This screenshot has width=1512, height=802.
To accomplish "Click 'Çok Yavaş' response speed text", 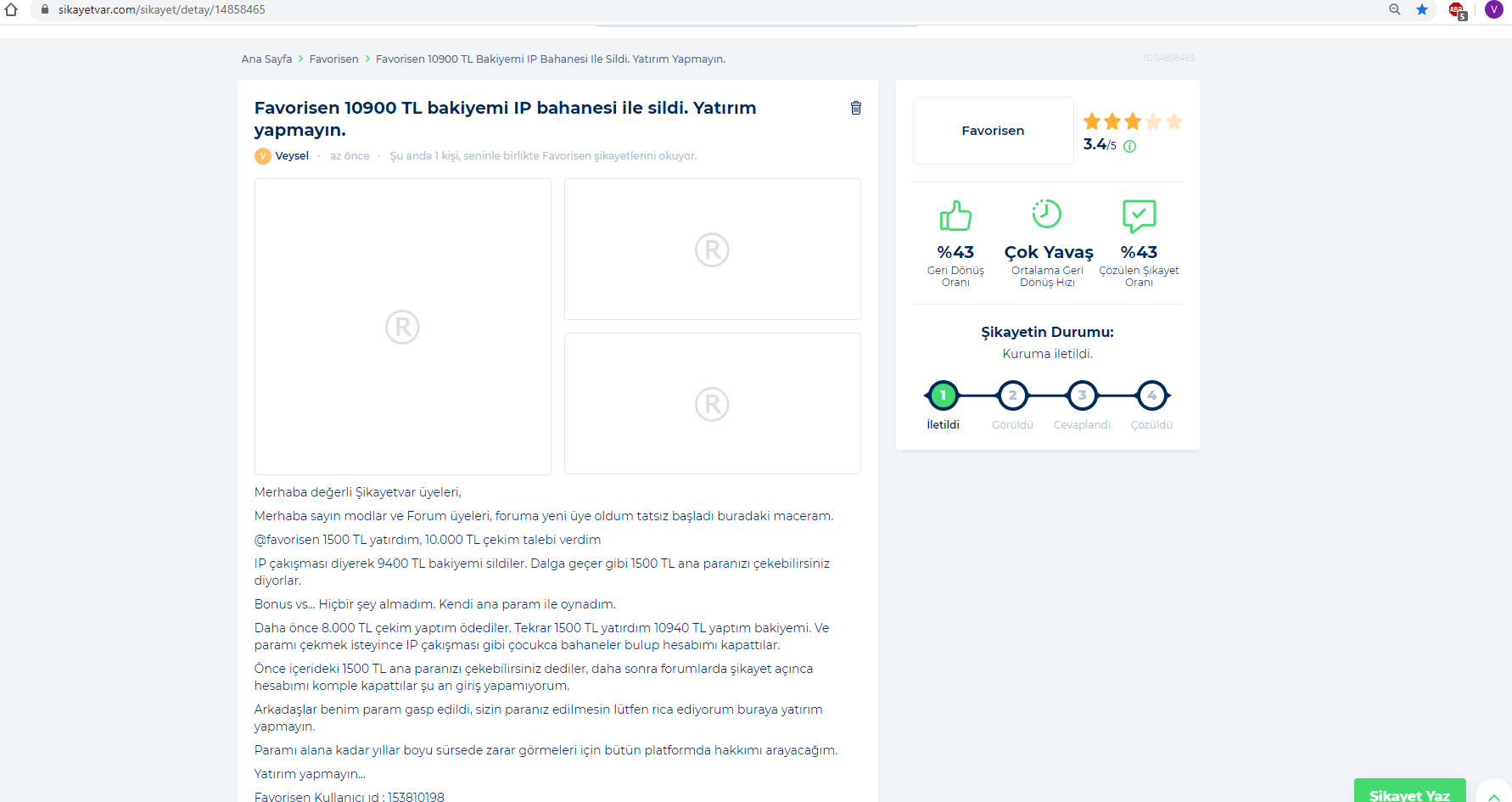I will click(1049, 252).
